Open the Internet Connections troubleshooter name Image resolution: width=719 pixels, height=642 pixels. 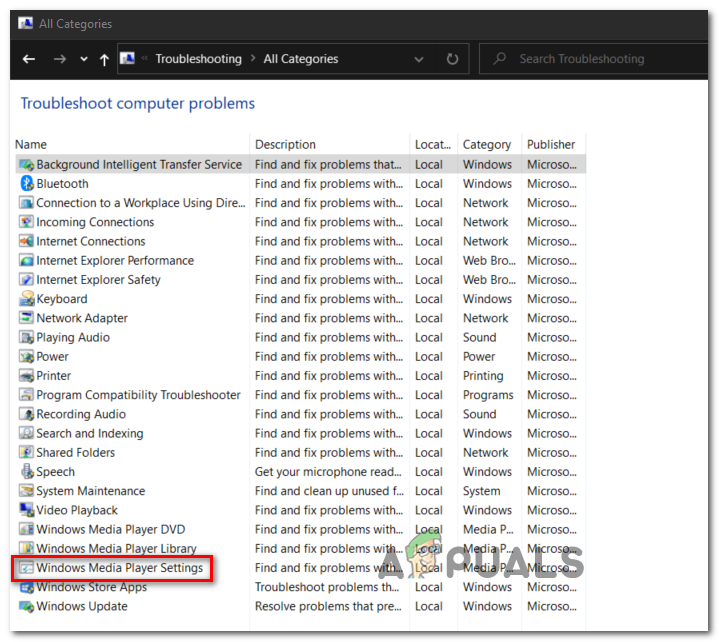[91, 241]
